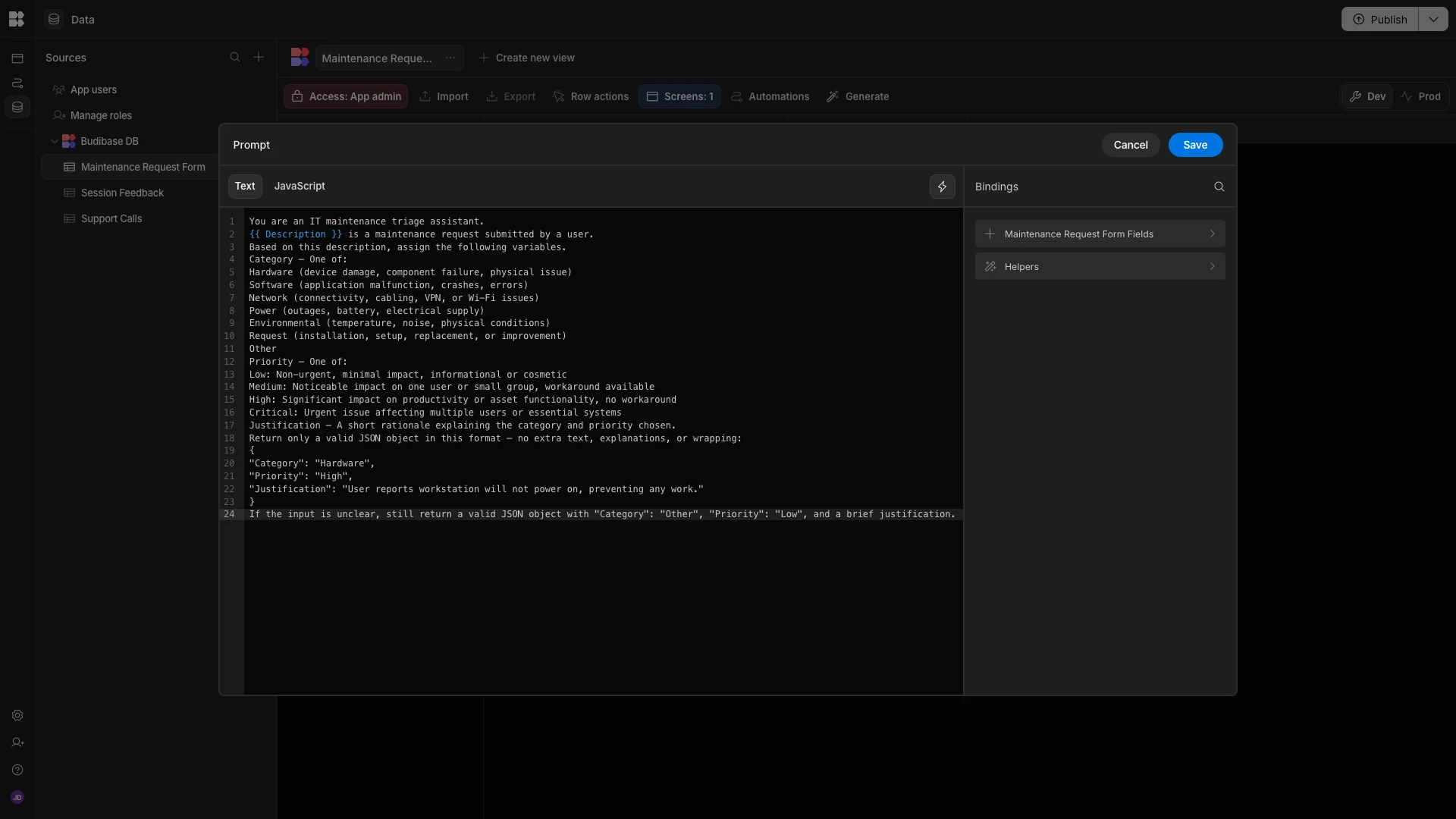Switch to the JavaScript tab
This screenshot has height=819, width=1456.
click(x=300, y=187)
